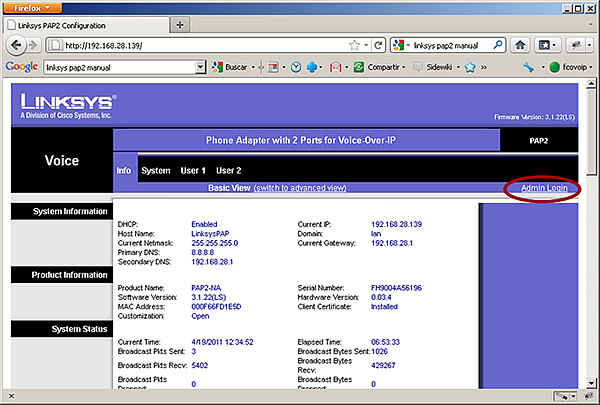The image size is (600, 405).
Task: Open a new tab with plus button
Action: coord(180,25)
